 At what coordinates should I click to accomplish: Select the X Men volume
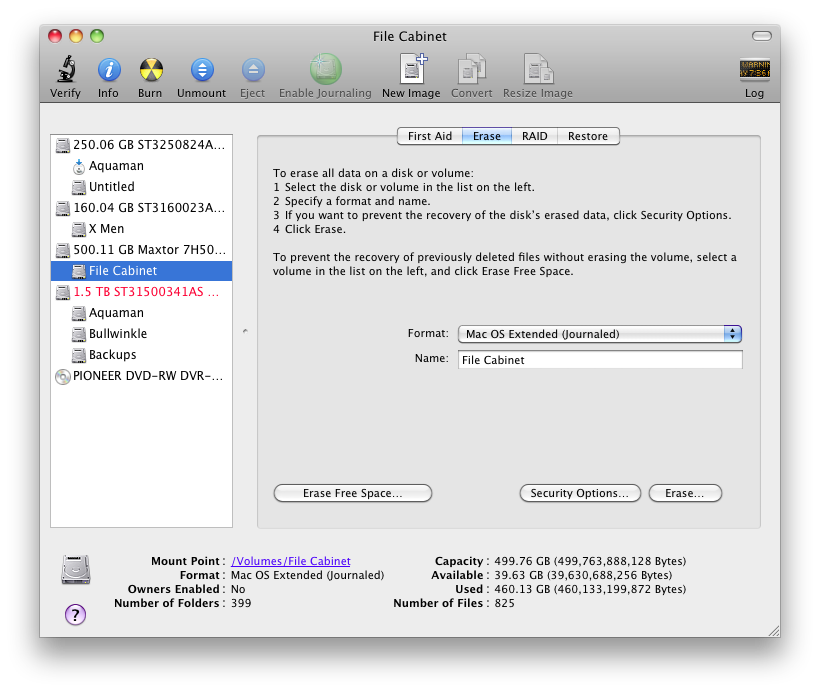point(141,229)
